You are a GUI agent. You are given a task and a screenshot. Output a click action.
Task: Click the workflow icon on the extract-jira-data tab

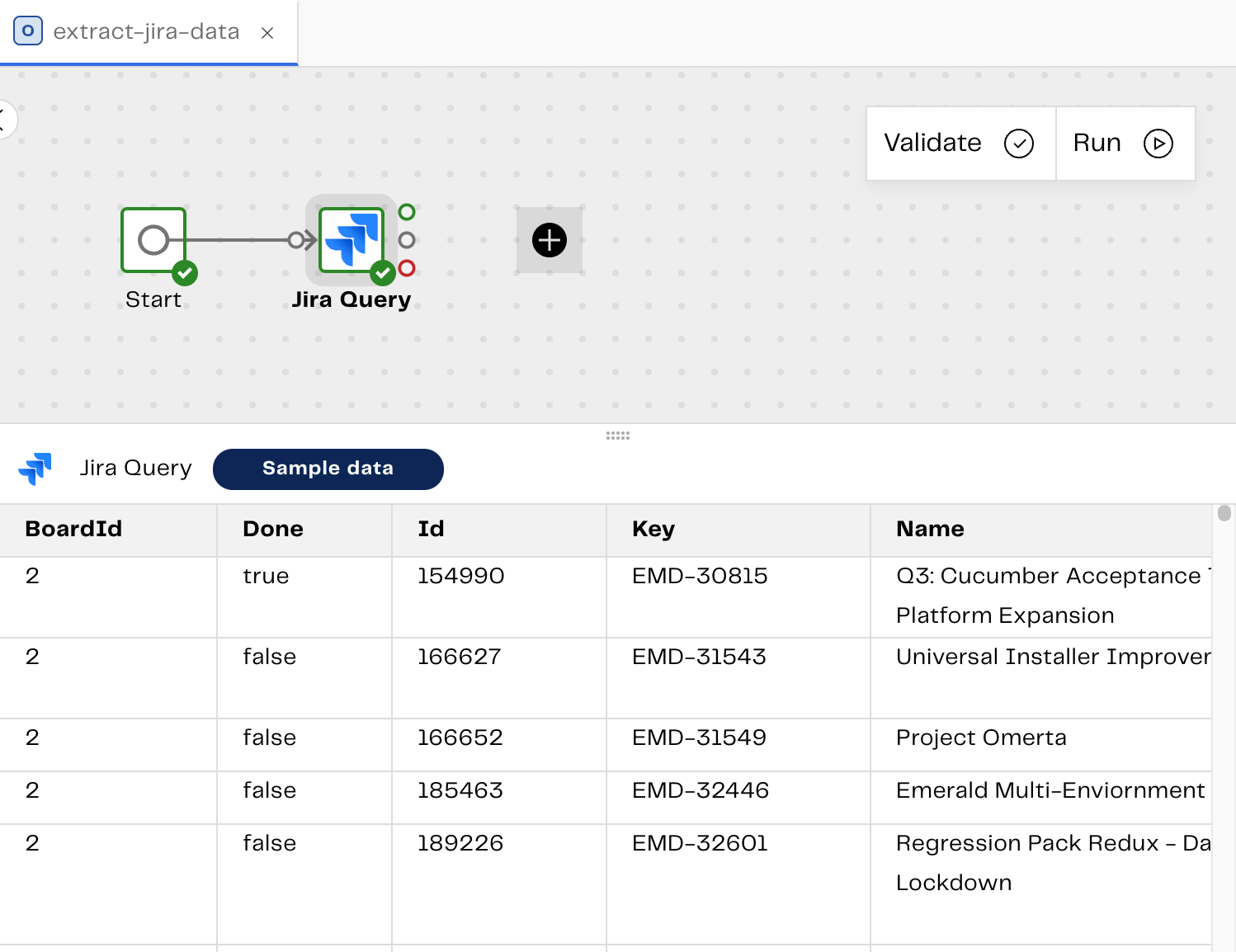click(27, 31)
